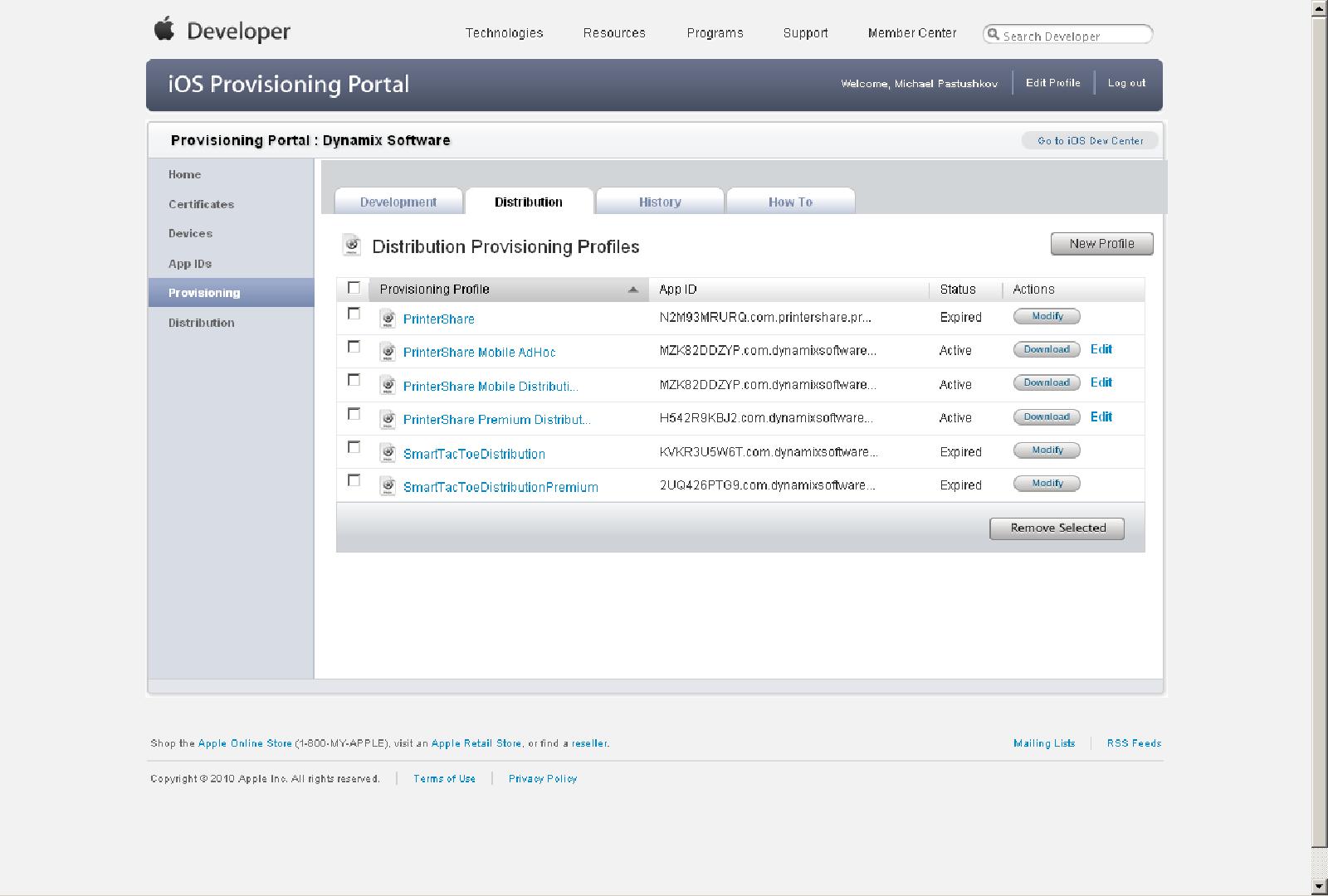Open the SmartTacToeDistributionPremium profile link
This screenshot has height=896, width=1328.
500,487
